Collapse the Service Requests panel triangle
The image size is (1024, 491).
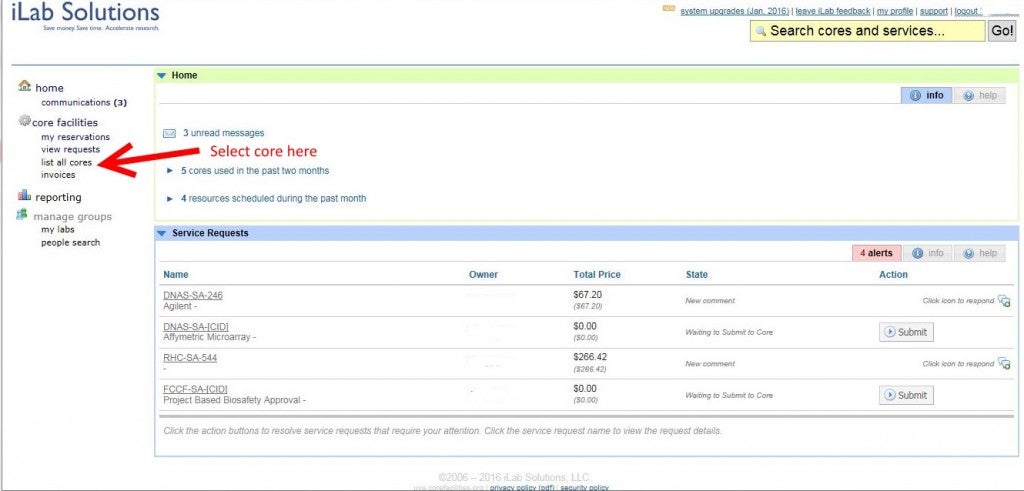click(162, 233)
